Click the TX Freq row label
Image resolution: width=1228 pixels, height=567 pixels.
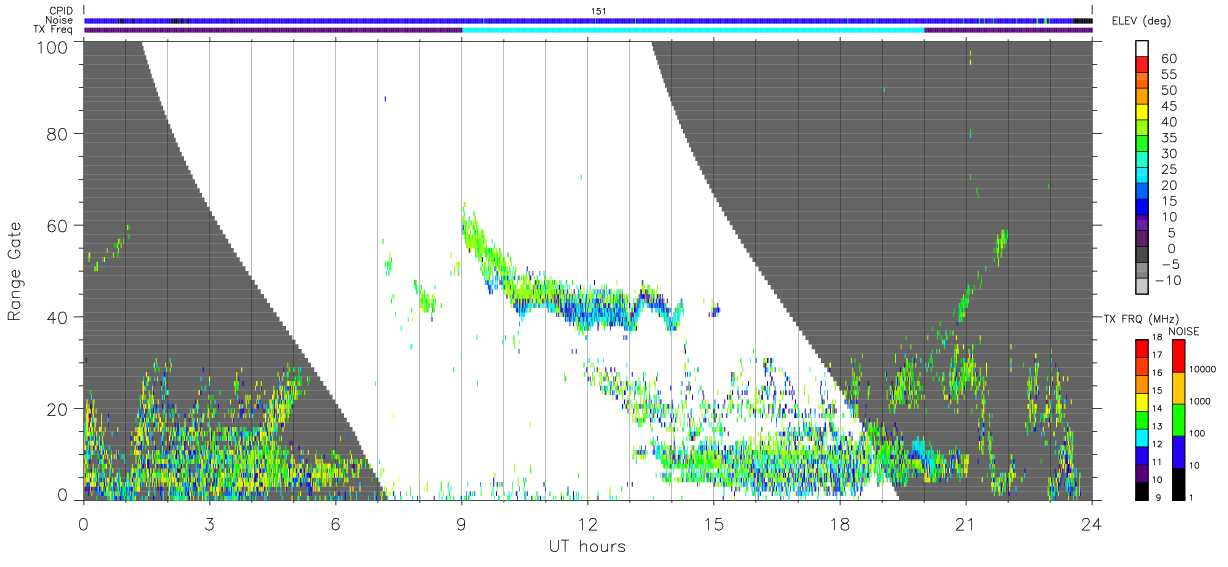[x=54, y=29]
